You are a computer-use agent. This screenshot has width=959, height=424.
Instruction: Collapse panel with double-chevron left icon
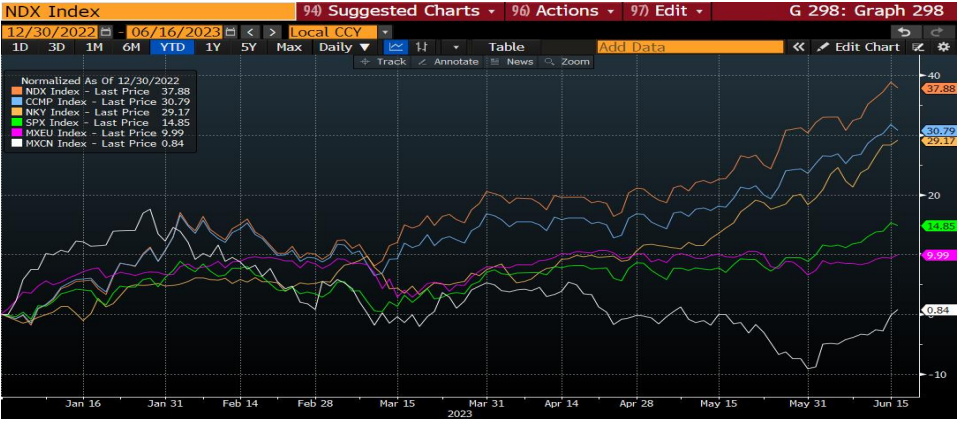798,47
